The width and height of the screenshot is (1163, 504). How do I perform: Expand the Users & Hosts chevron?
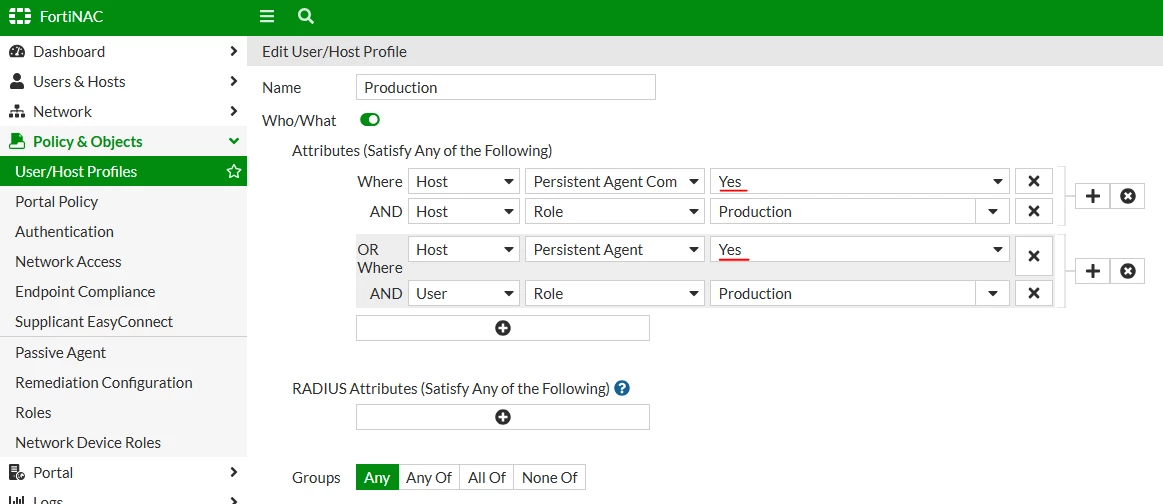pyautogui.click(x=234, y=82)
